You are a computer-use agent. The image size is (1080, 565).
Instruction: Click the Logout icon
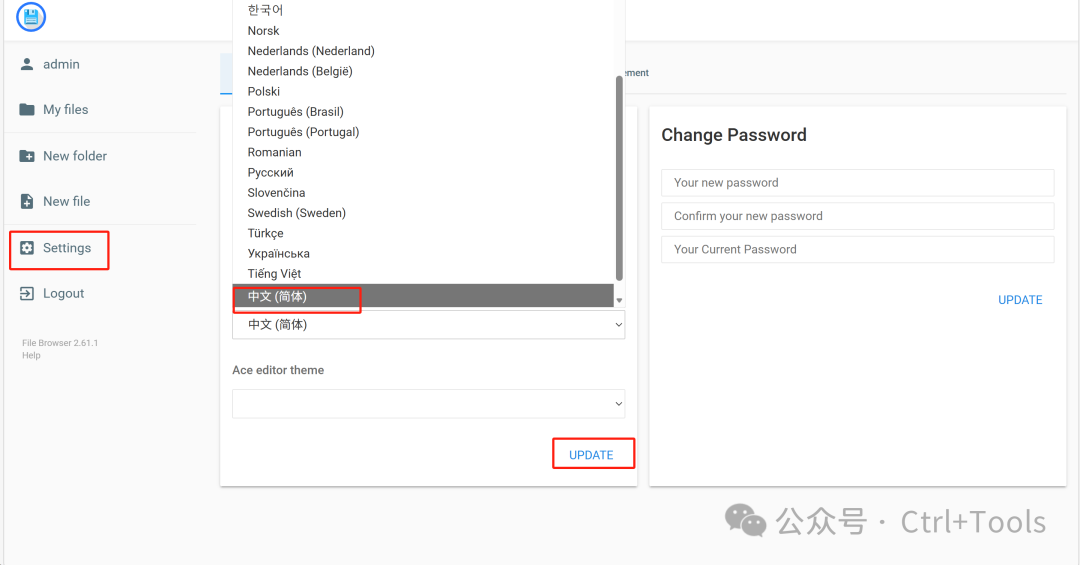27,294
